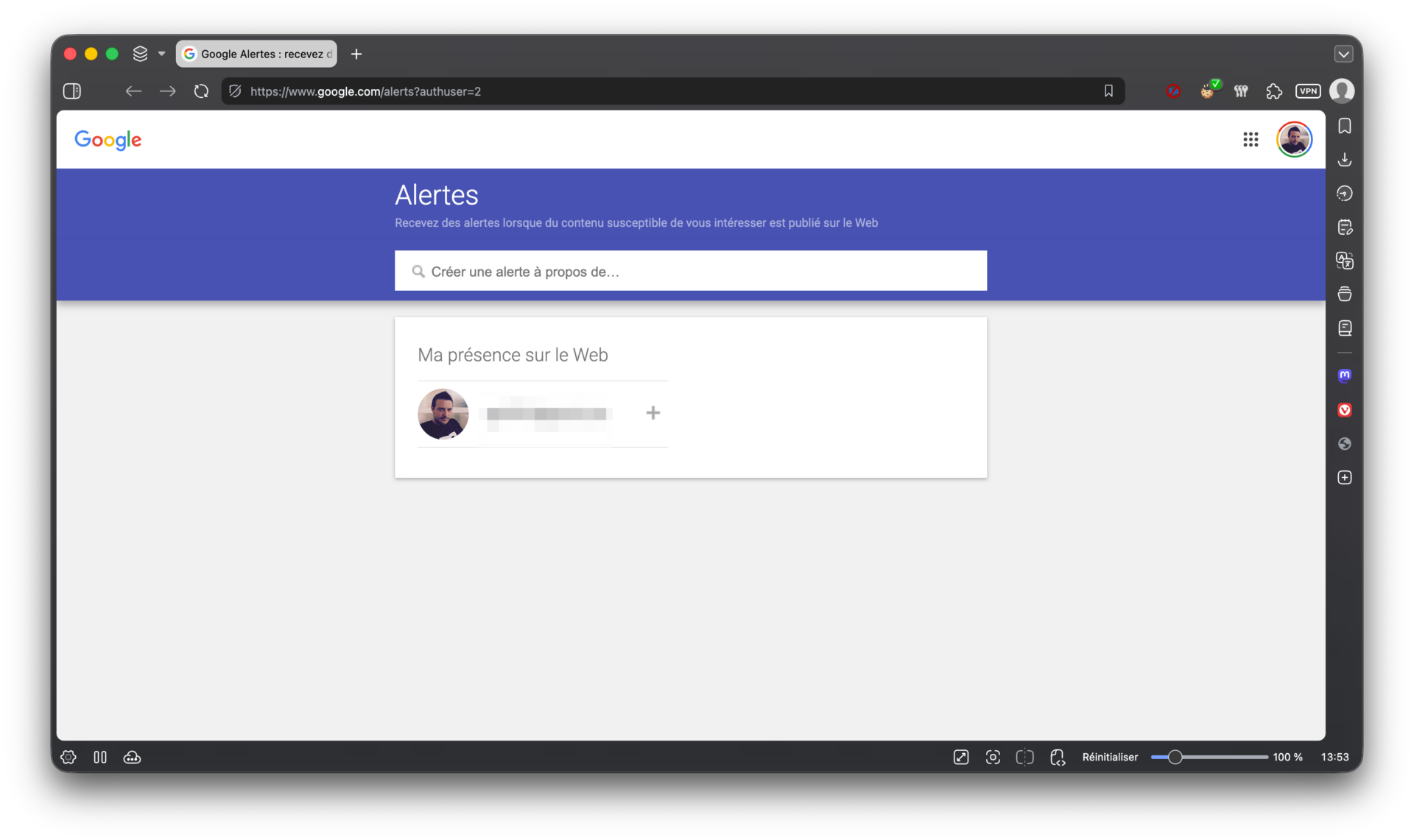Open the browser profile avatar in toolbar
This screenshot has height=840, width=1414.
pos(1342,91)
